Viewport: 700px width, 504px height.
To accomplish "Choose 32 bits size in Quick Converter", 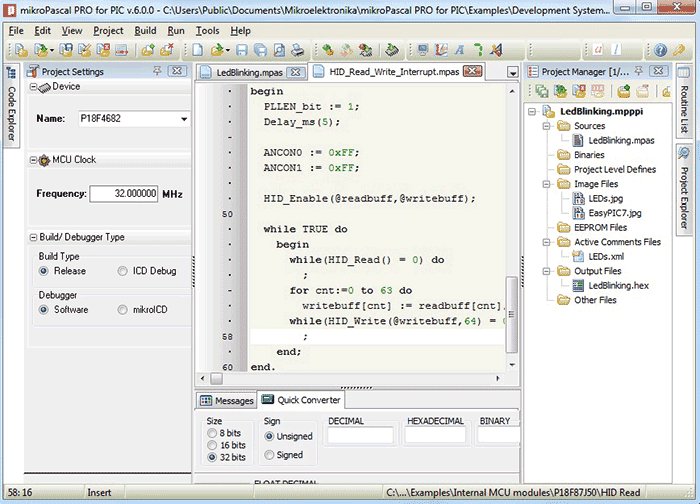I will [x=212, y=457].
